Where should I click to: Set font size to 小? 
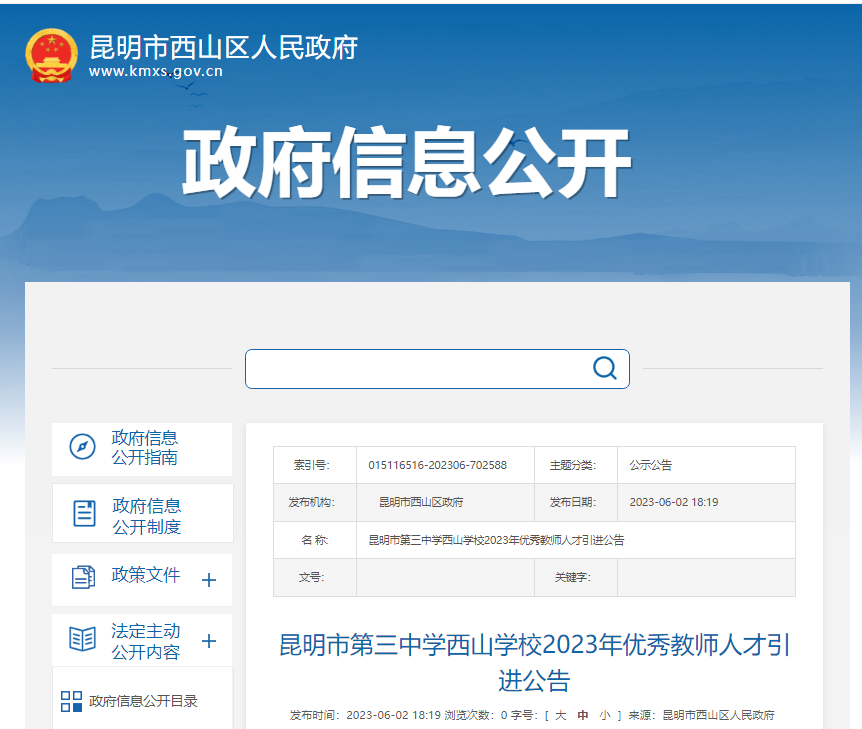[x=605, y=715]
